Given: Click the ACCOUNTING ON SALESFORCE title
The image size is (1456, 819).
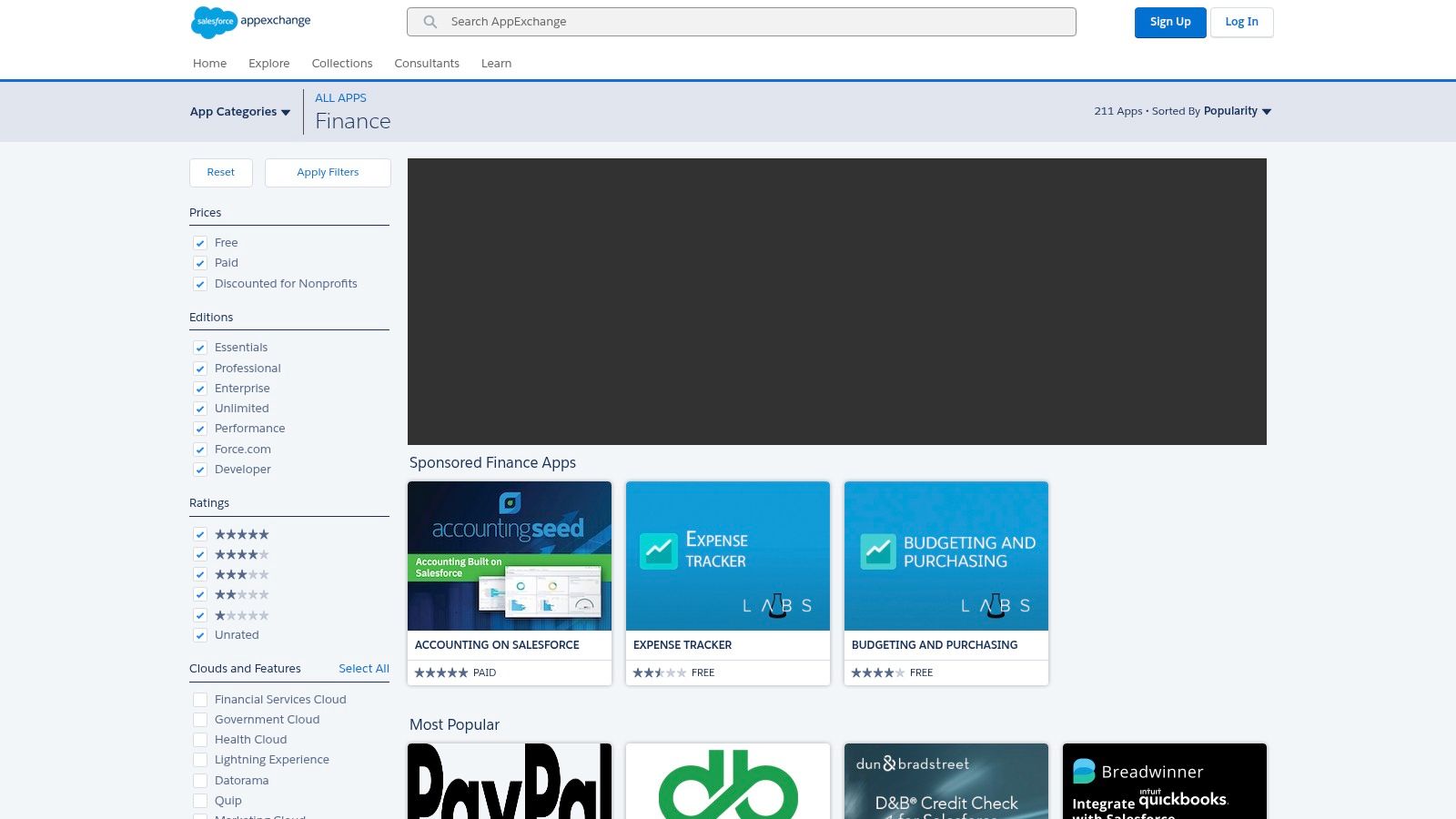Looking at the screenshot, I should coord(497,645).
